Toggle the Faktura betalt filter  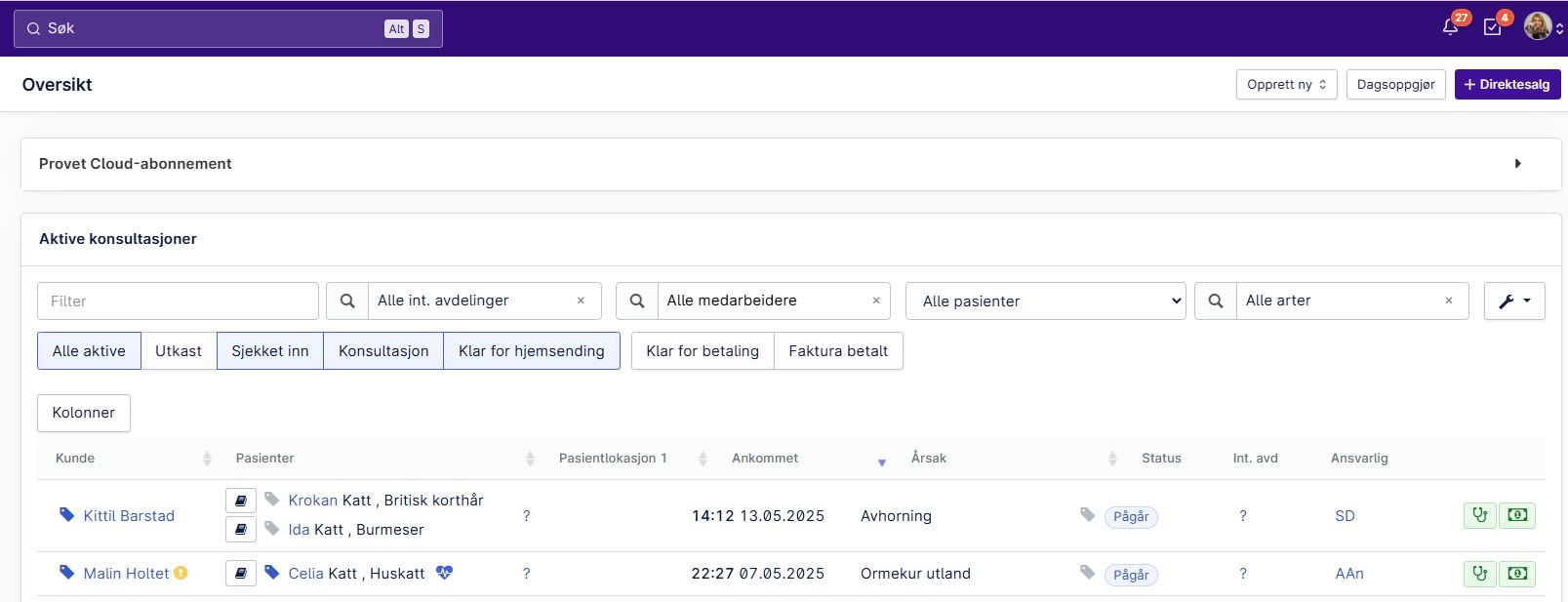point(838,351)
